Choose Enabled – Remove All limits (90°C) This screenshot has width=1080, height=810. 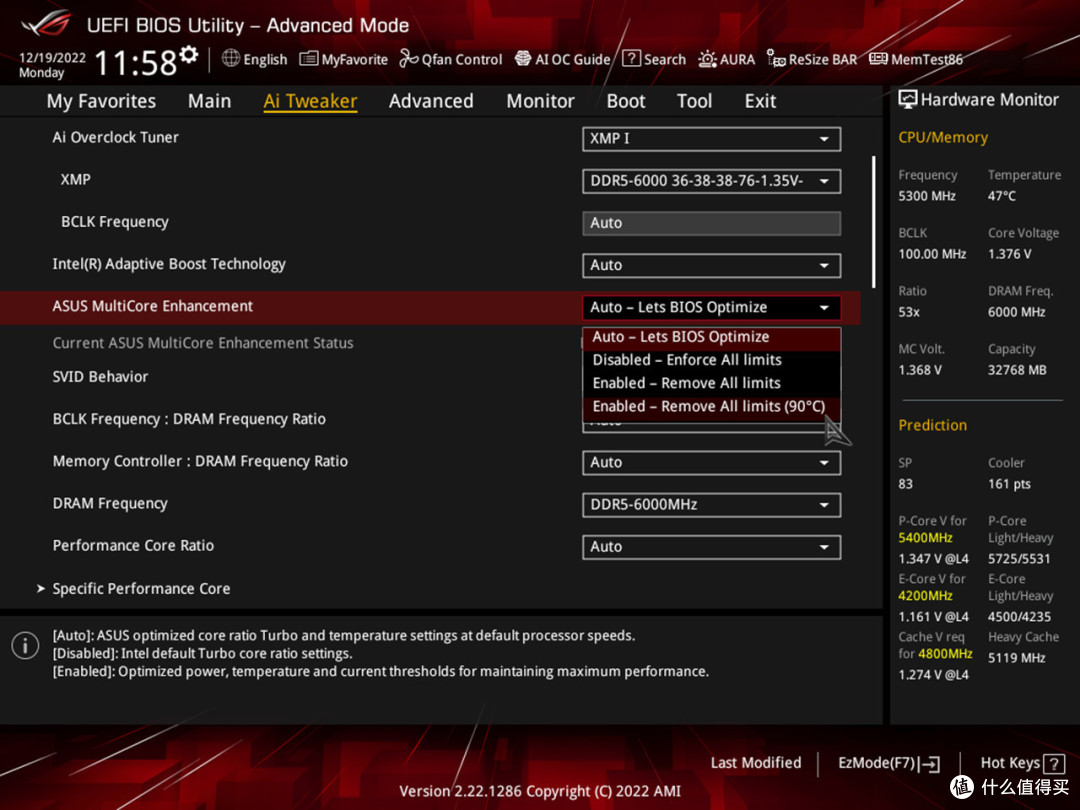[x=712, y=406]
